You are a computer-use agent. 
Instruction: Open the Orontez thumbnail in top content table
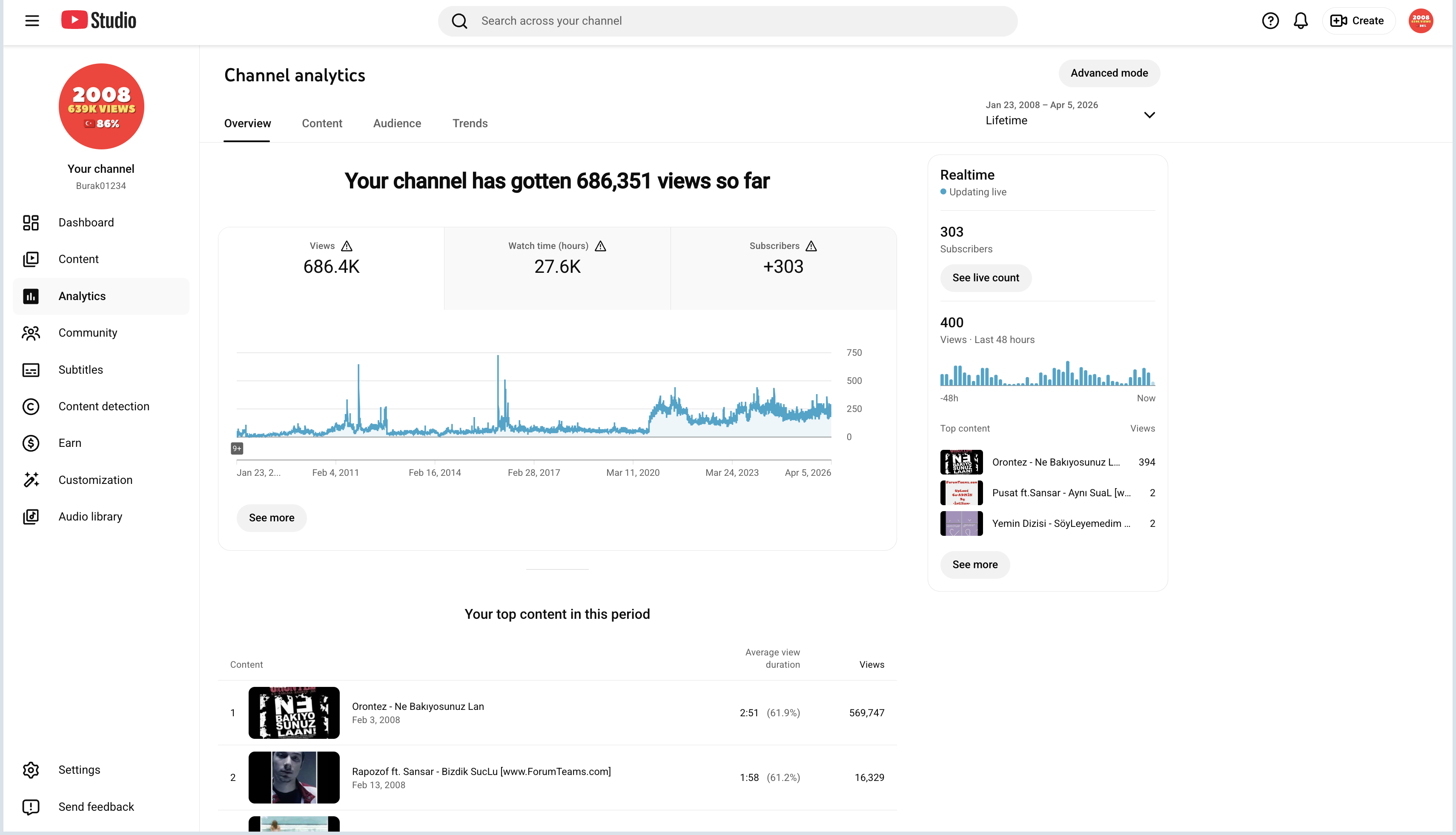[294, 713]
